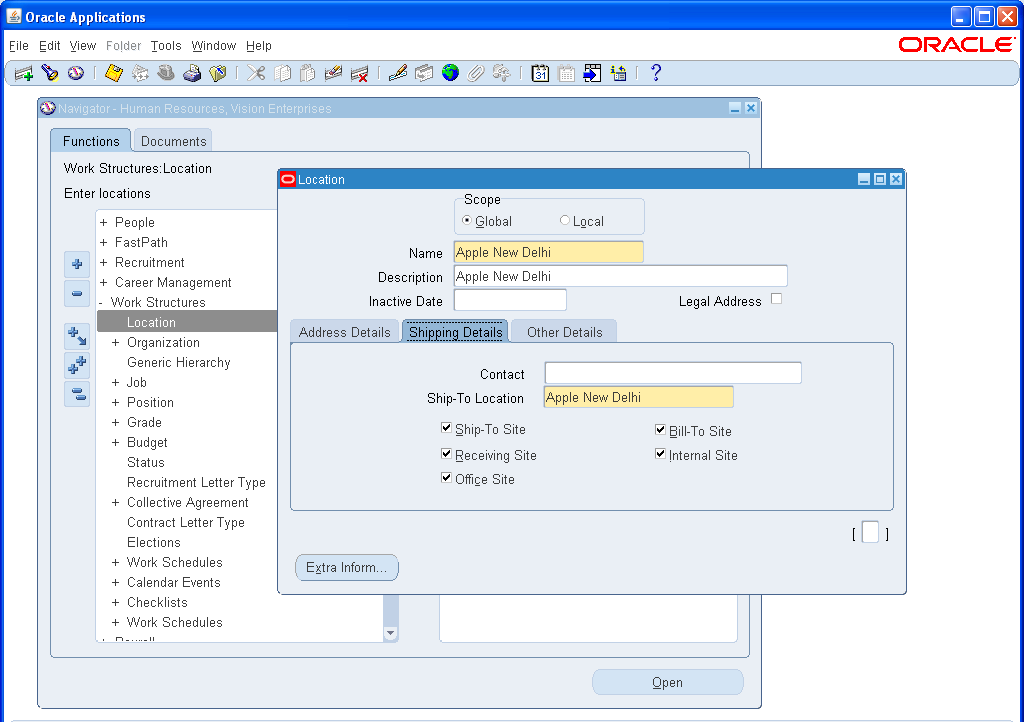Image resolution: width=1024 pixels, height=722 pixels.
Task: Click the navigator Expand All button
Action: point(77,364)
